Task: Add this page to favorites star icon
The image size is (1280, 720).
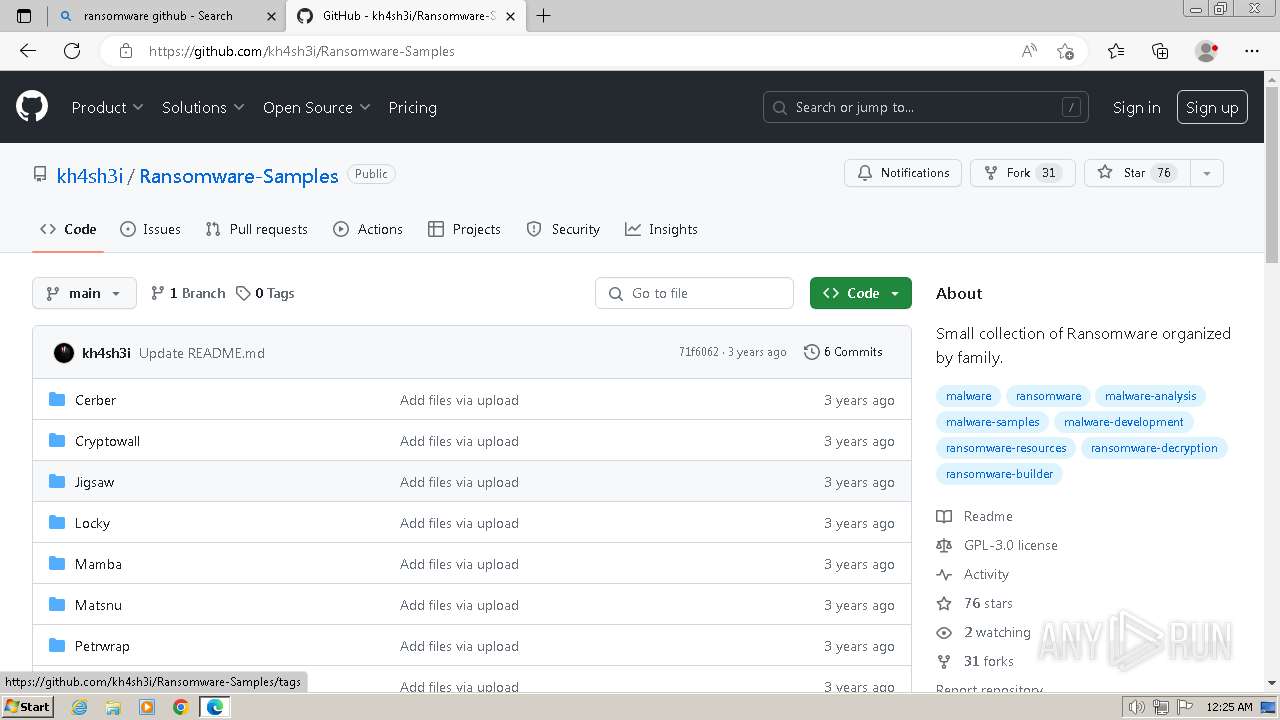Action: [x=1065, y=51]
